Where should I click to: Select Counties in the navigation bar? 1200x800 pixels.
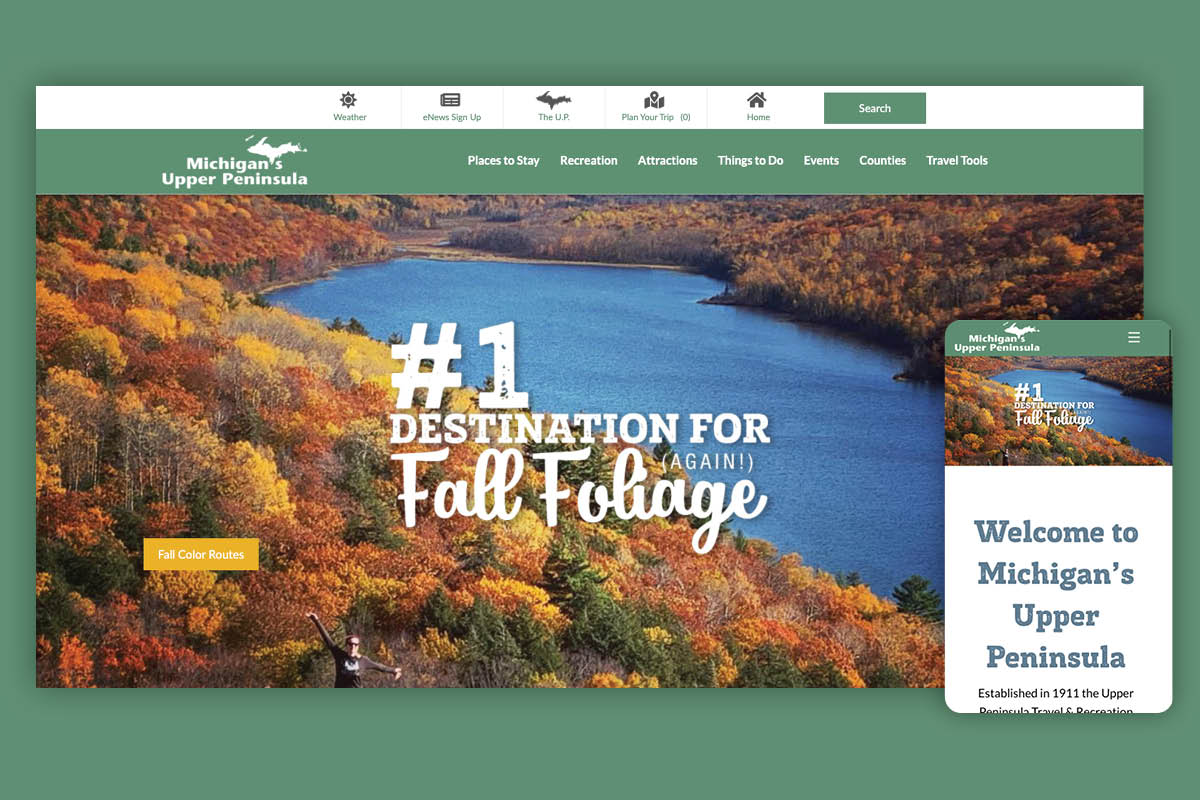(882, 161)
